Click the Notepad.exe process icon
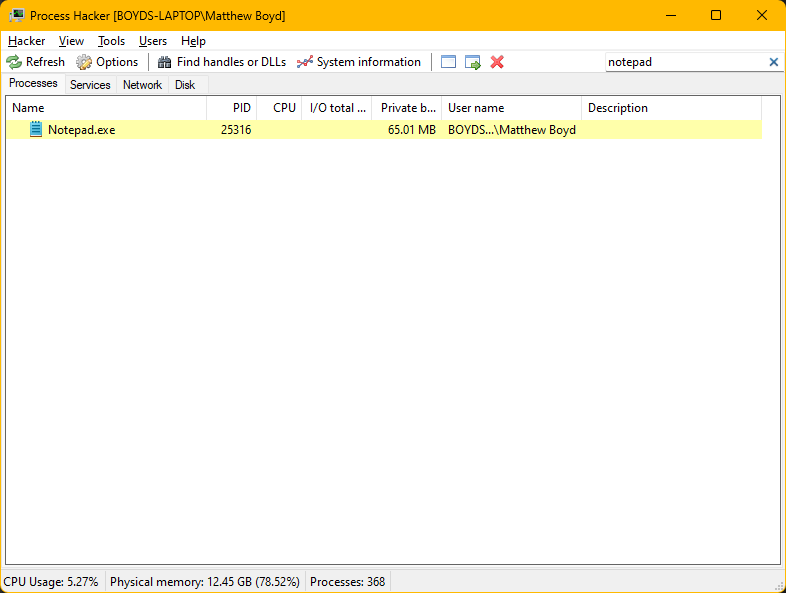Viewport: 786px width, 593px height. [x=36, y=129]
